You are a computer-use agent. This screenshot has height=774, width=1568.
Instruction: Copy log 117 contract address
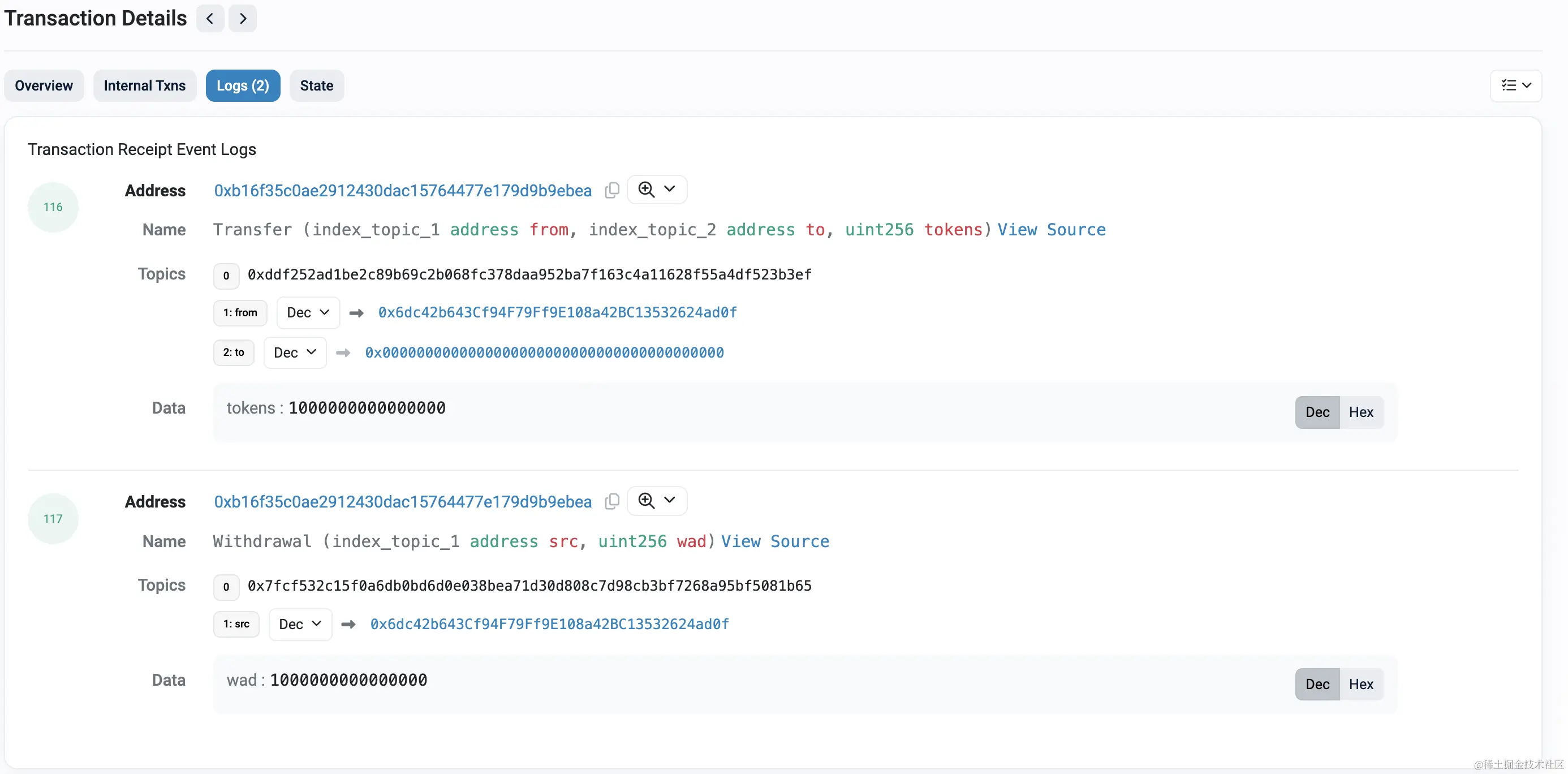[x=611, y=502]
